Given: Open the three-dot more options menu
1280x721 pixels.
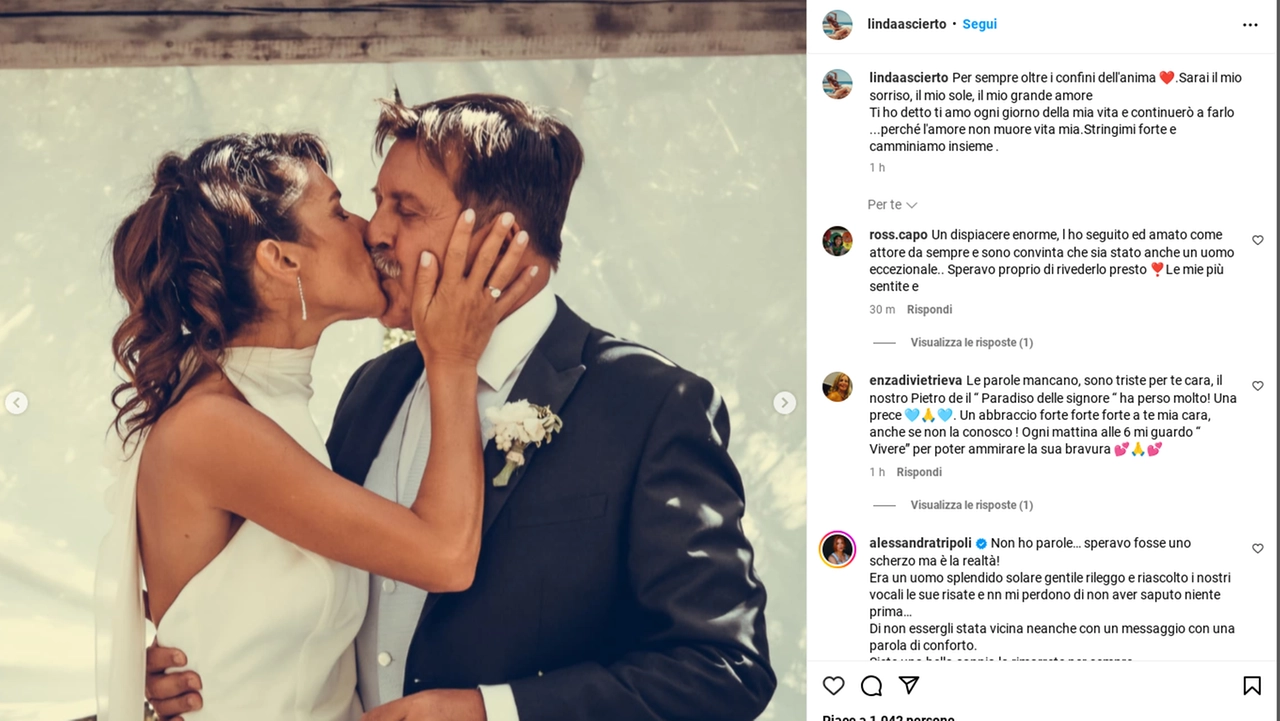Looking at the screenshot, I should tap(1250, 25).
